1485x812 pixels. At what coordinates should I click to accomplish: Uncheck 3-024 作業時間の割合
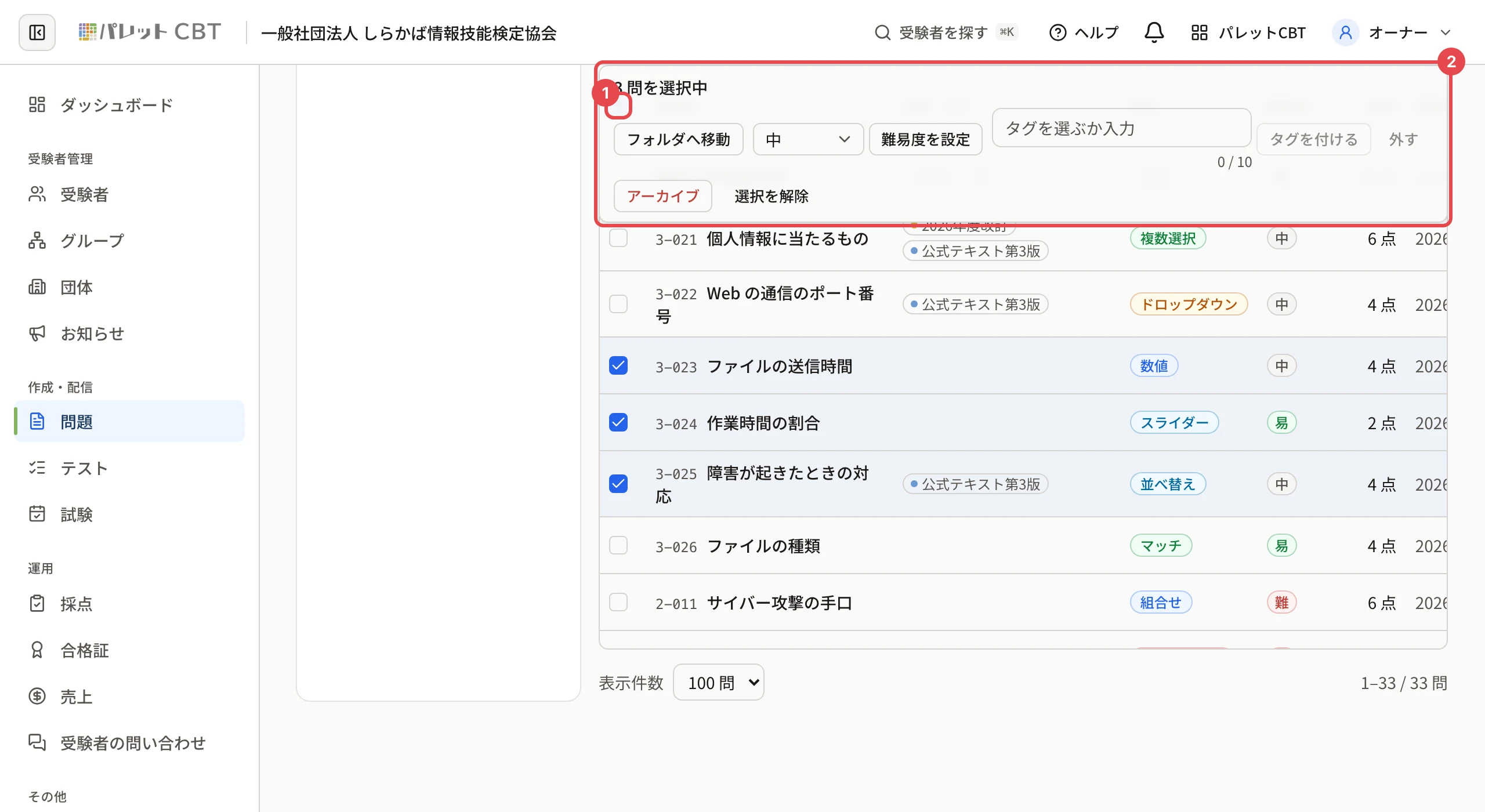click(618, 423)
